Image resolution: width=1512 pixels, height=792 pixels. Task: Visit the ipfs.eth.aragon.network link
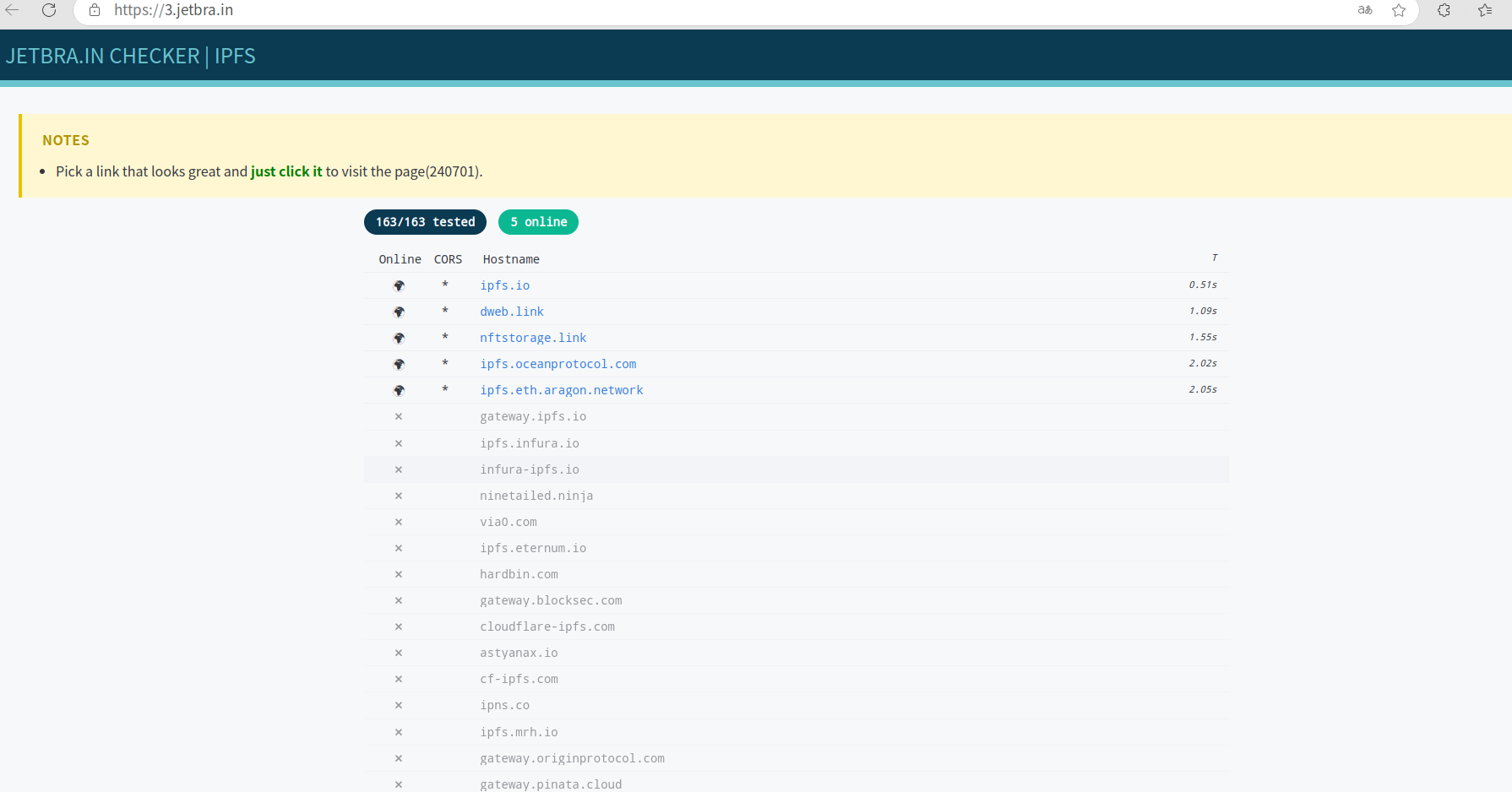pyautogui.click(x=562, y=390)
